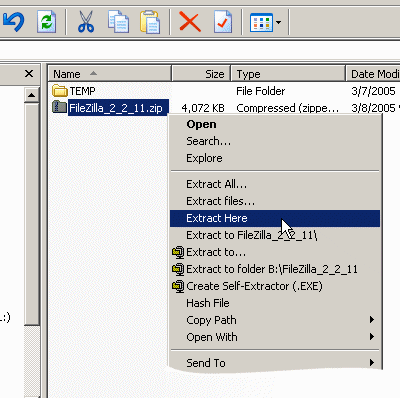
Task: Open the Send To submenu
Action: [275, 363]
